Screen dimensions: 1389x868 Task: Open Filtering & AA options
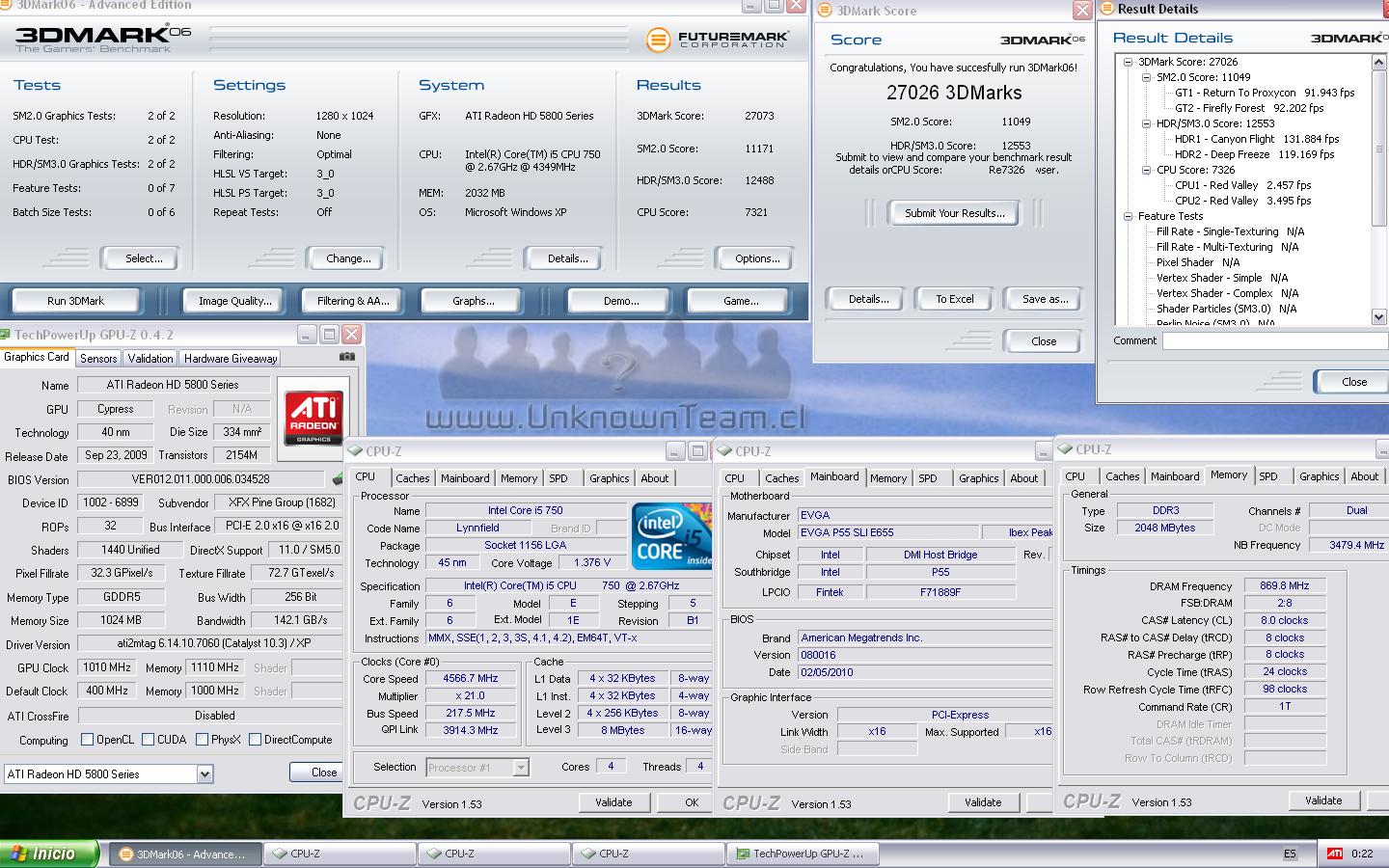click(x=353, y=301)
